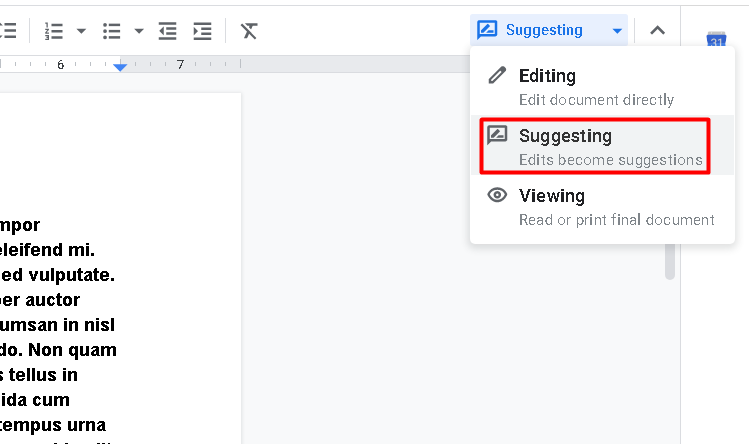Click "Read or print final document" text

tap(616, 220)
